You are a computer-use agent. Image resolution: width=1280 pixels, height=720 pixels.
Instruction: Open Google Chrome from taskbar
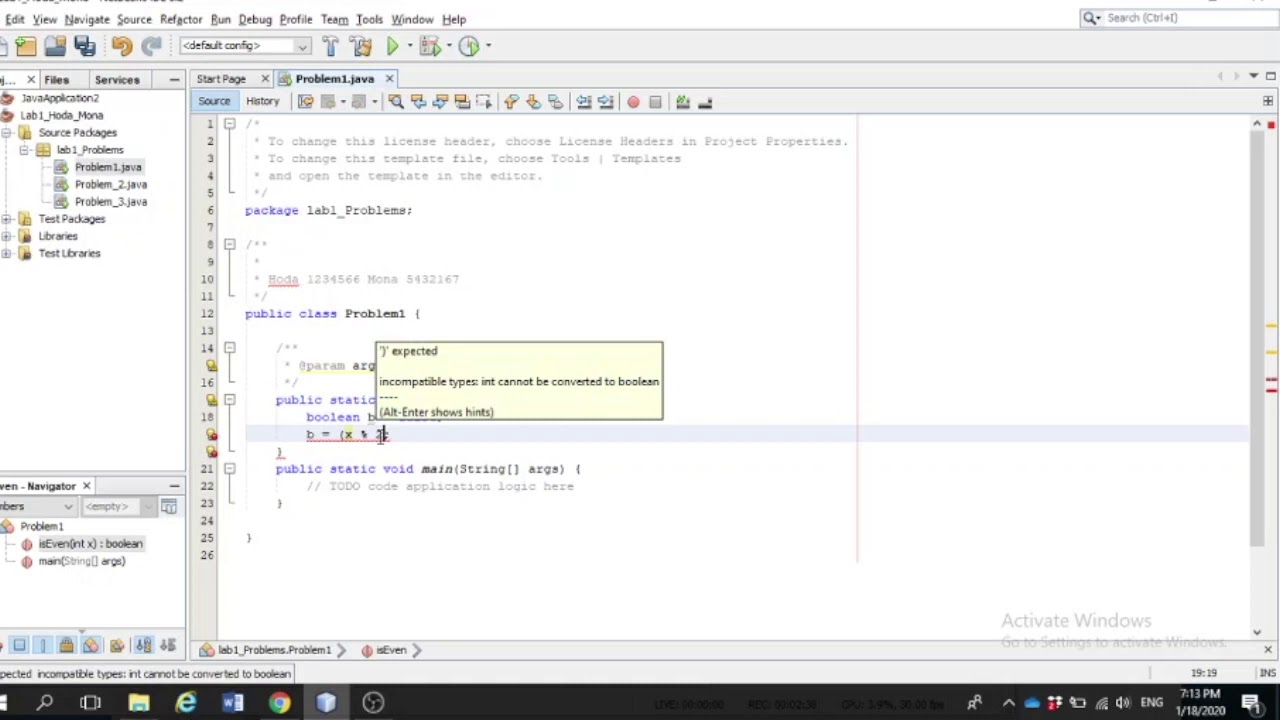[x=279, y=703]
